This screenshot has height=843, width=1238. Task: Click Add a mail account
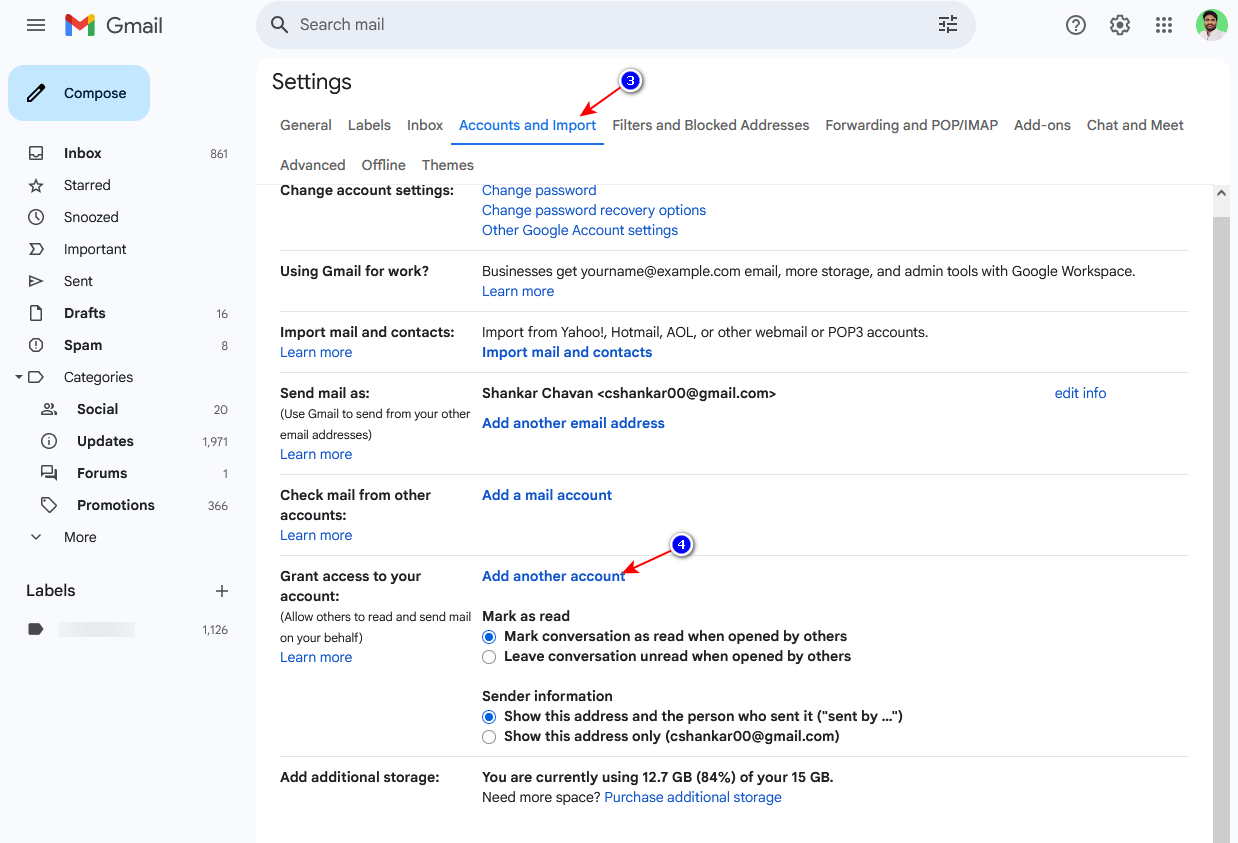tap(547, 495)
